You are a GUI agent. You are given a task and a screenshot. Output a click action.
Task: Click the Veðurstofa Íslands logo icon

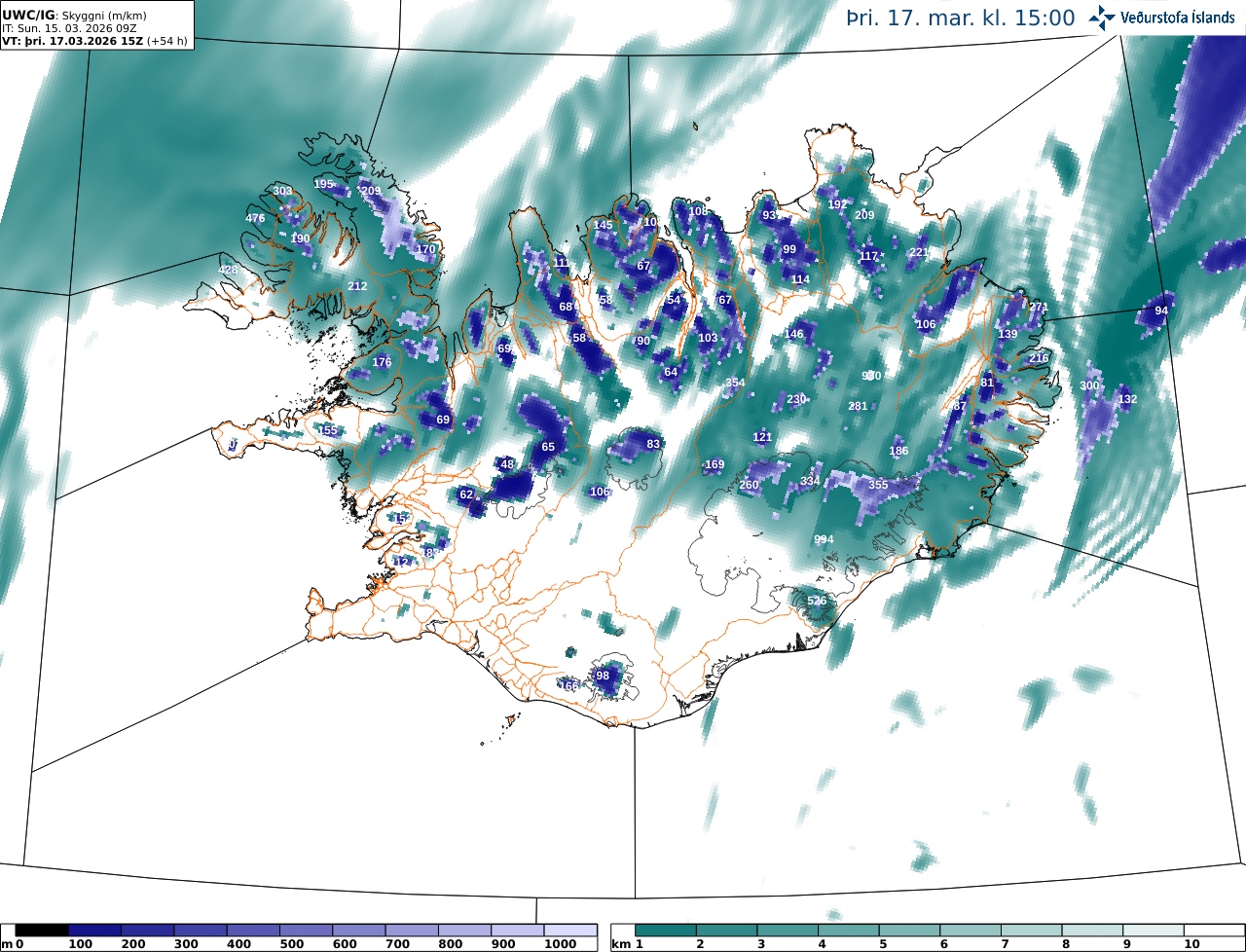pyautogui.click(x=1102, y=17)
